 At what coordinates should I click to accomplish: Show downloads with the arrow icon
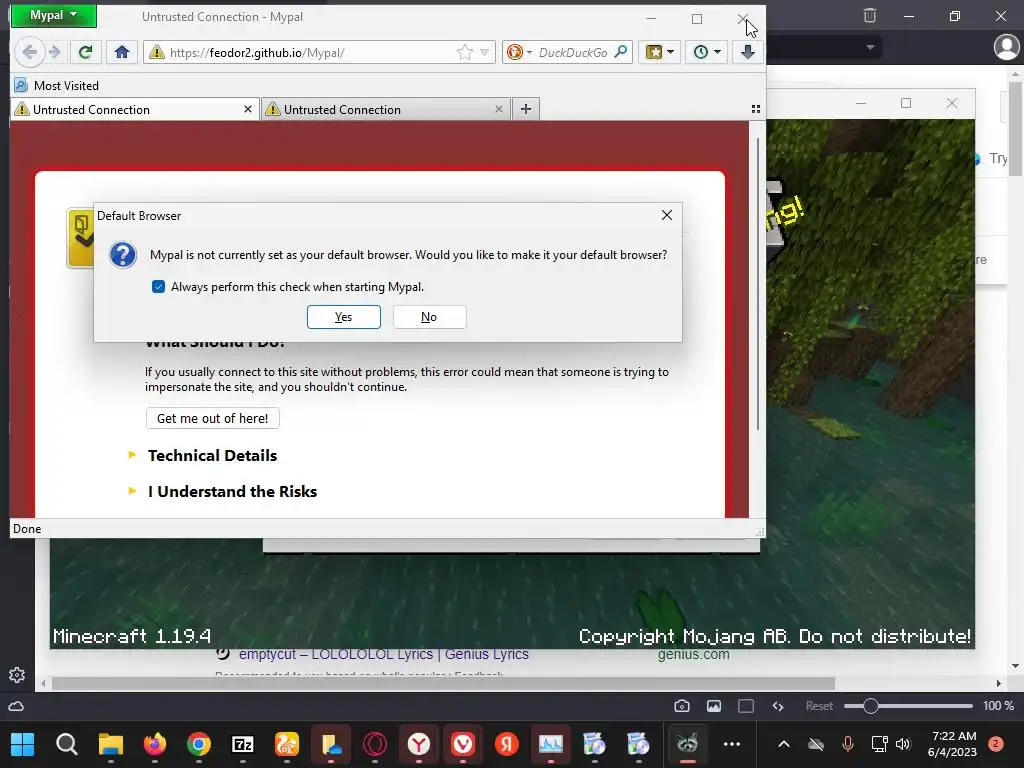[x=748, y=52]
